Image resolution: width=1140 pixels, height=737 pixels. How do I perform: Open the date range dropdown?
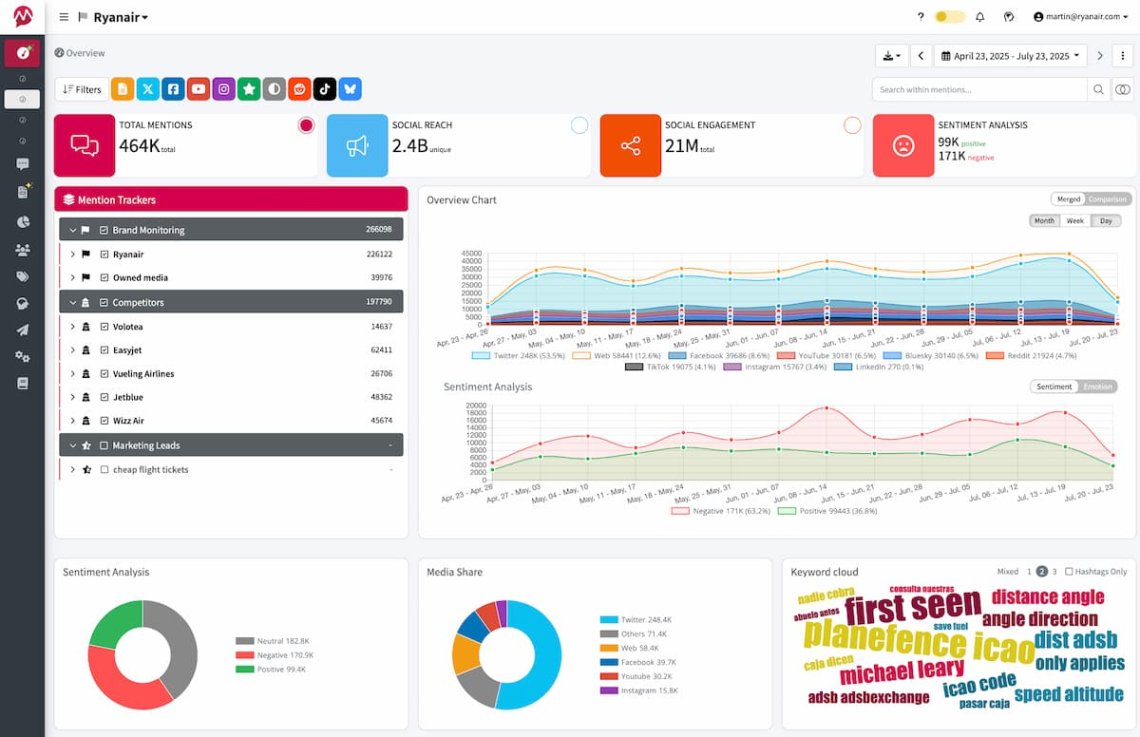[1010, 56]
